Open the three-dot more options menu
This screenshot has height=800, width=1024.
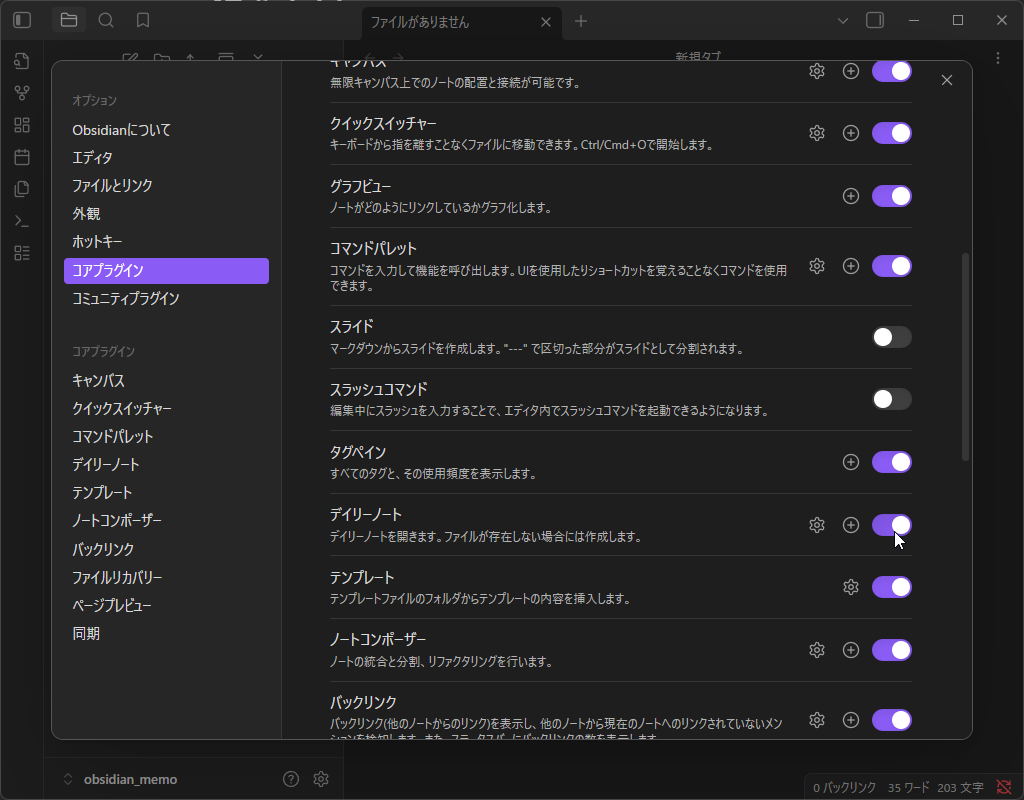pyautogui.click(x=997, y=58)
